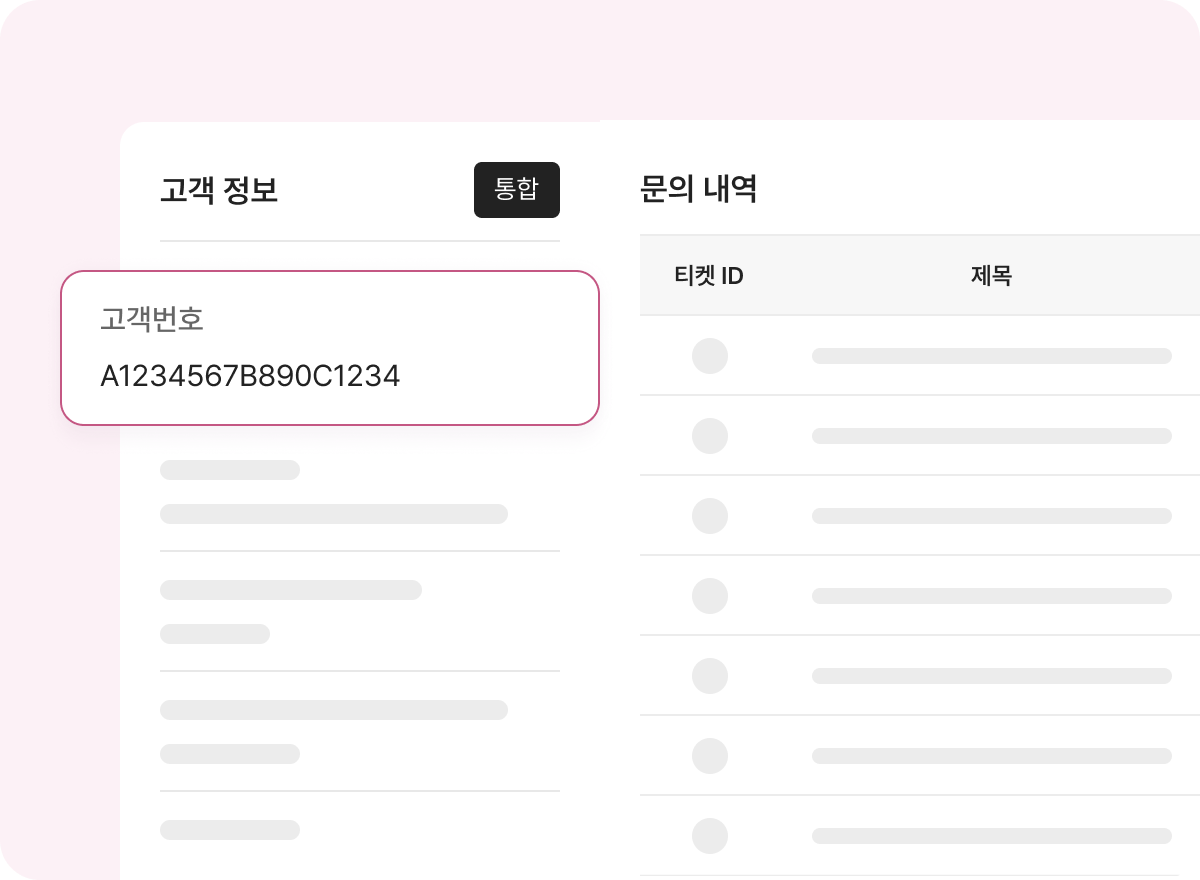
Task: Select the sixth row's ticket ID circle
Action: 710,756
